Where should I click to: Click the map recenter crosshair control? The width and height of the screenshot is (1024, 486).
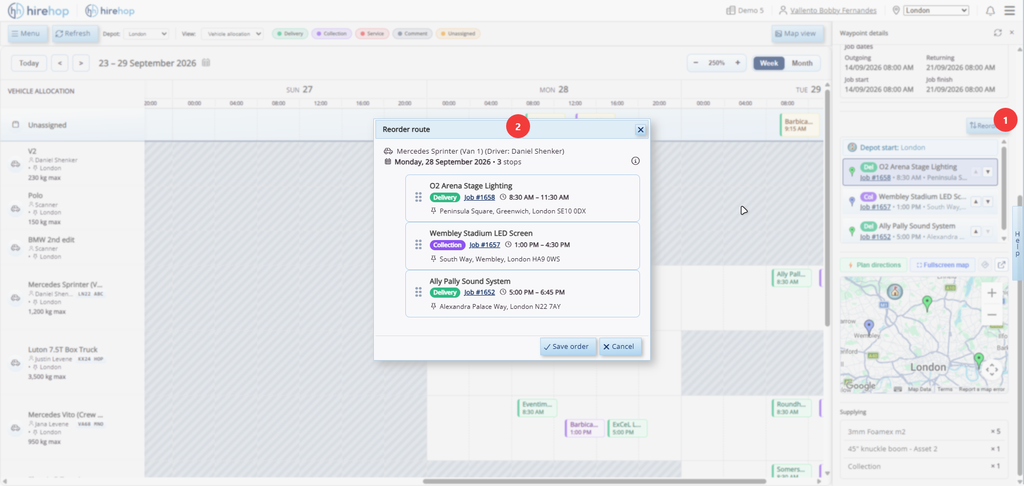coord(991,370)
